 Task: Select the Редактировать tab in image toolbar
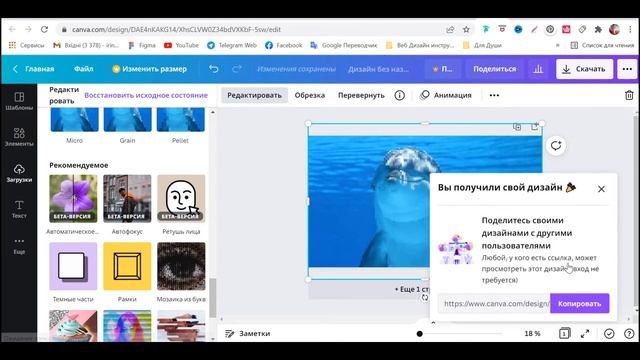click(x=254, y=95)
